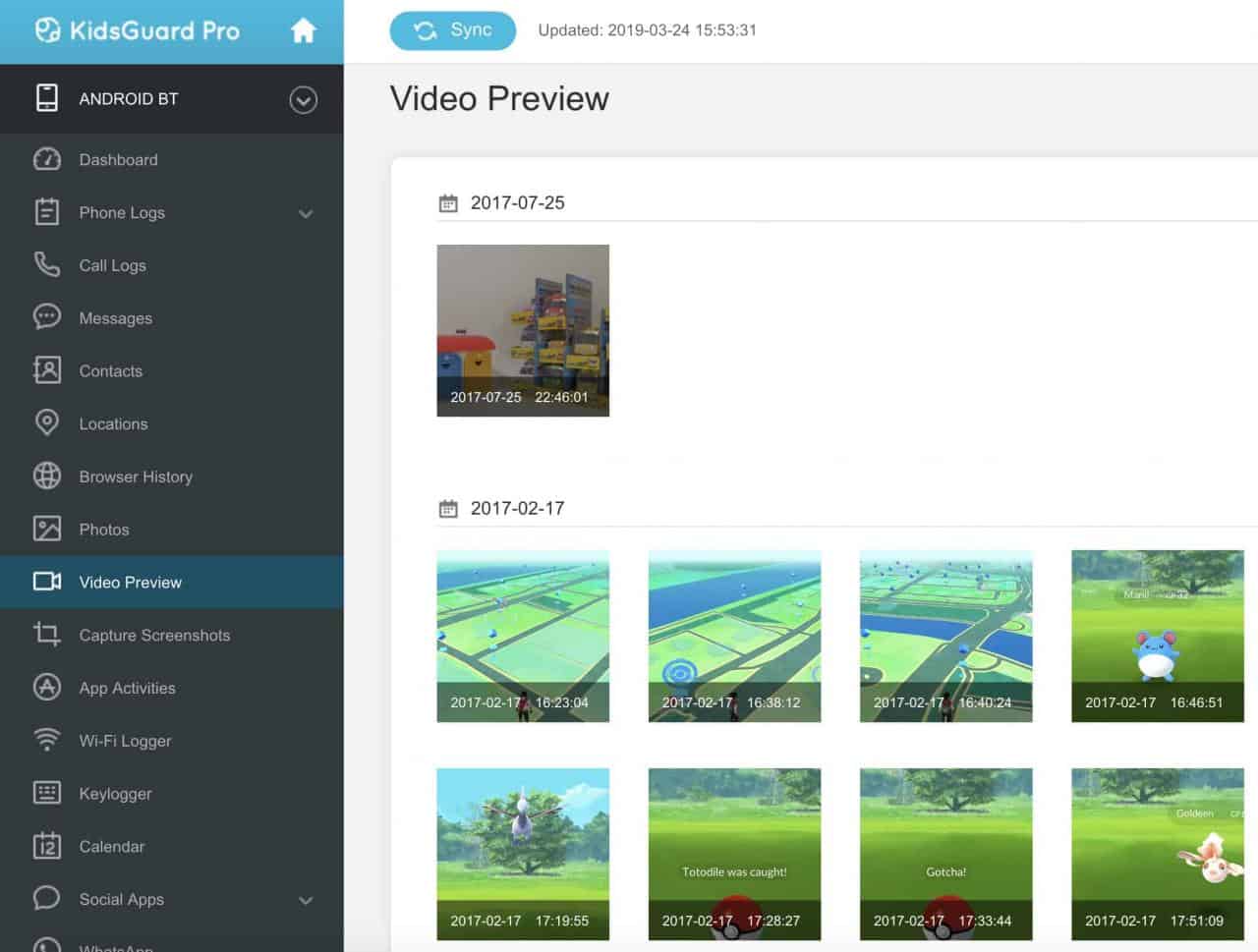Image resolution: width=1258 pixels, height=952 pixels.
Task: Click the Dashboard gauge icon
Action: 47,159
